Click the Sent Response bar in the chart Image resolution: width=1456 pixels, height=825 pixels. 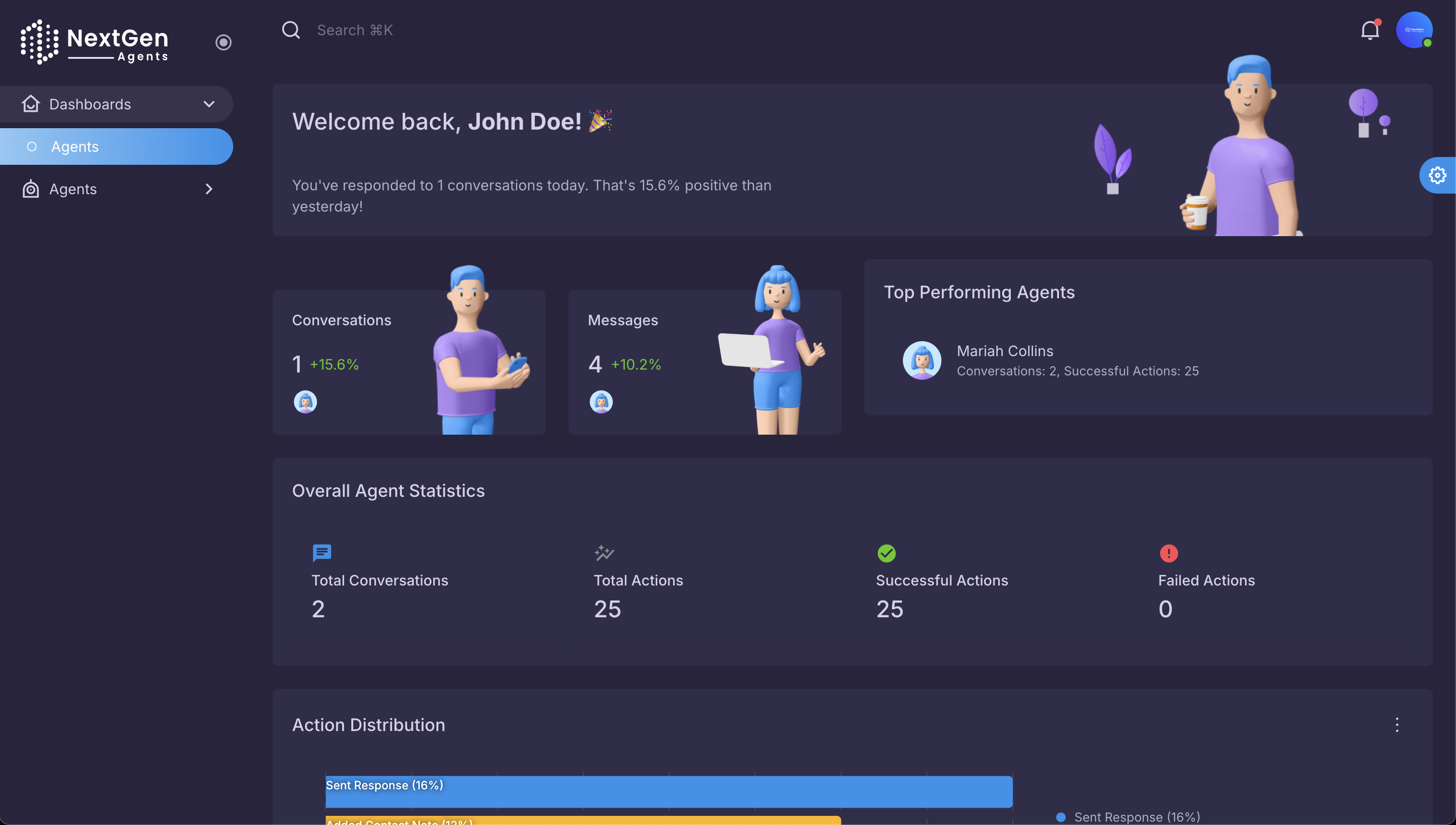click(x=669, y=791)
